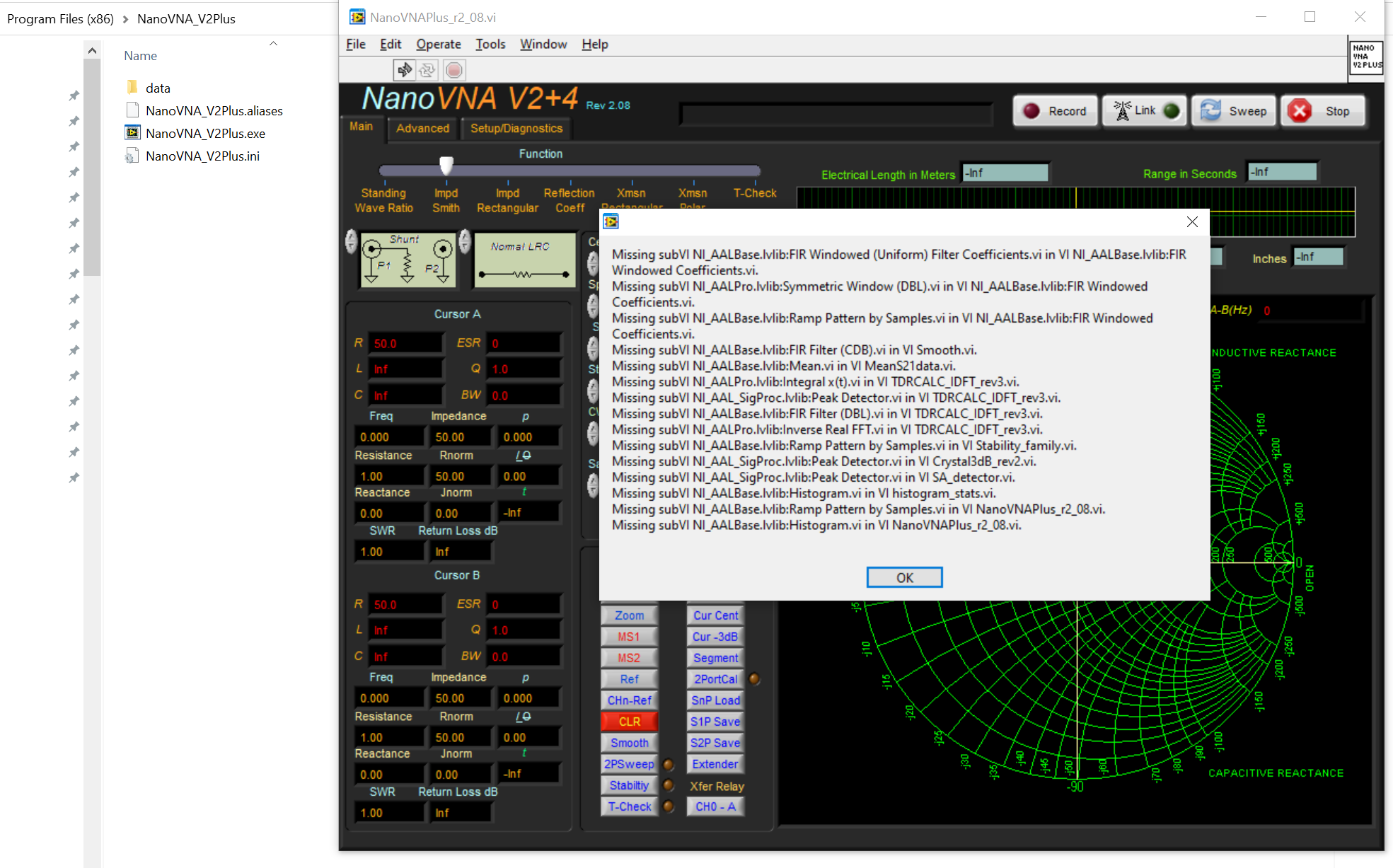Image resolution: width=1393 pixels, height=868 pixels.
Task: Click the Cur Cent button
Action: click(715, 615)
